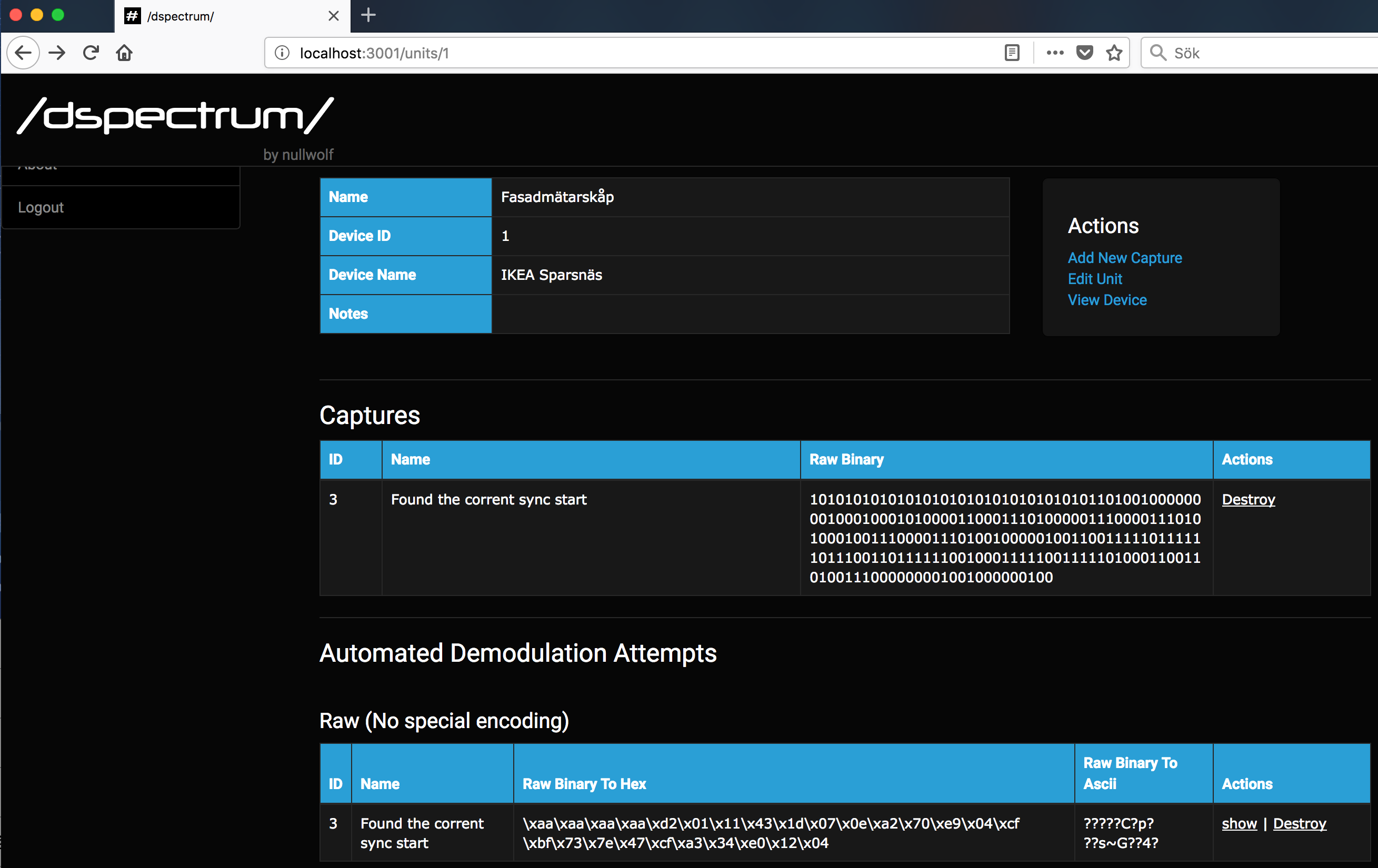
Task: Open a new browser tab
Action: [x=368, y=15]
